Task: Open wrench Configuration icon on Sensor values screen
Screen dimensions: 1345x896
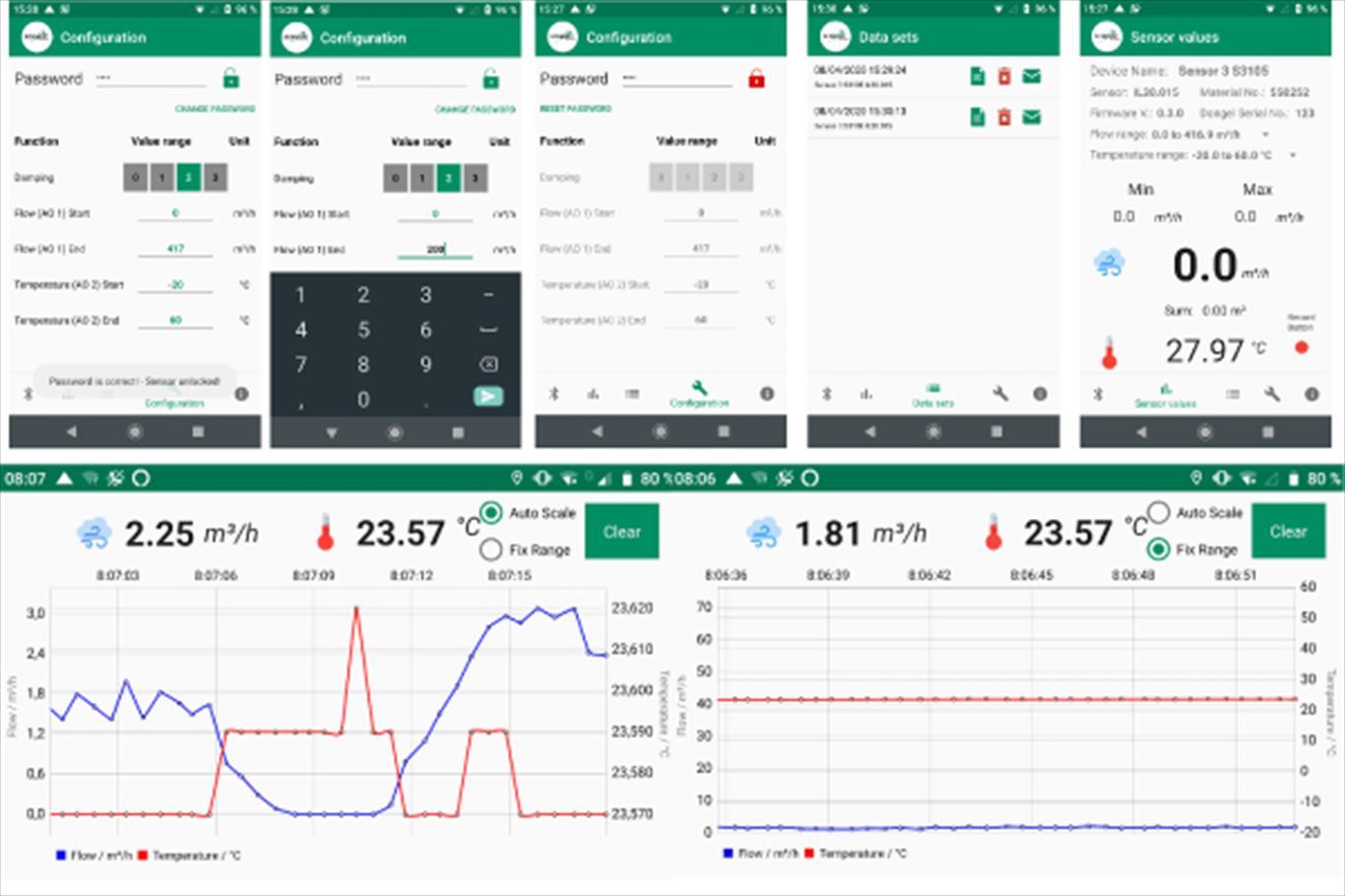Action: pos(1272,394)
